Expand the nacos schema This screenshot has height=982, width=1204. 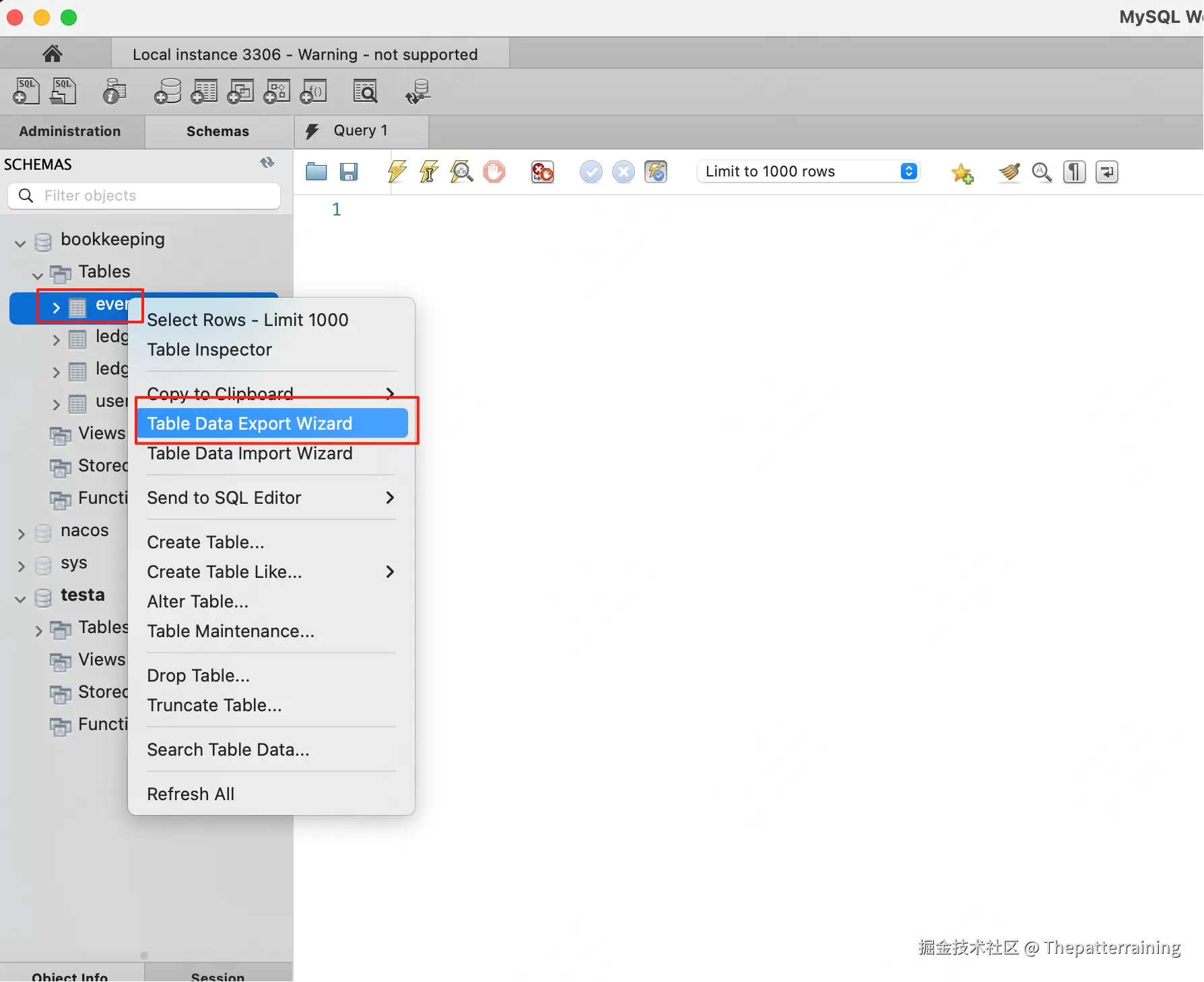tap(21, 534)
